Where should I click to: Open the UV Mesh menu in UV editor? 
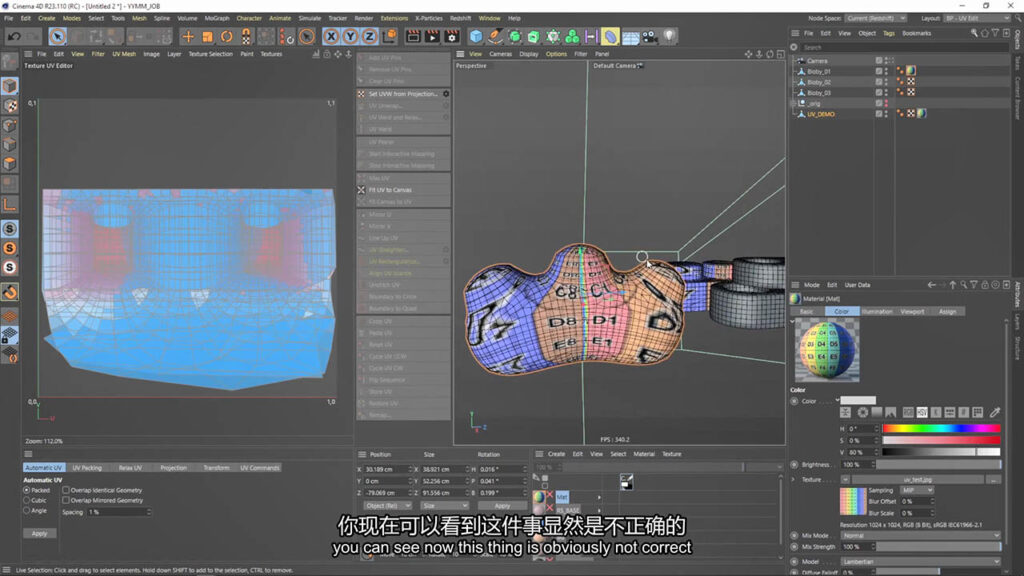point(124,54)
